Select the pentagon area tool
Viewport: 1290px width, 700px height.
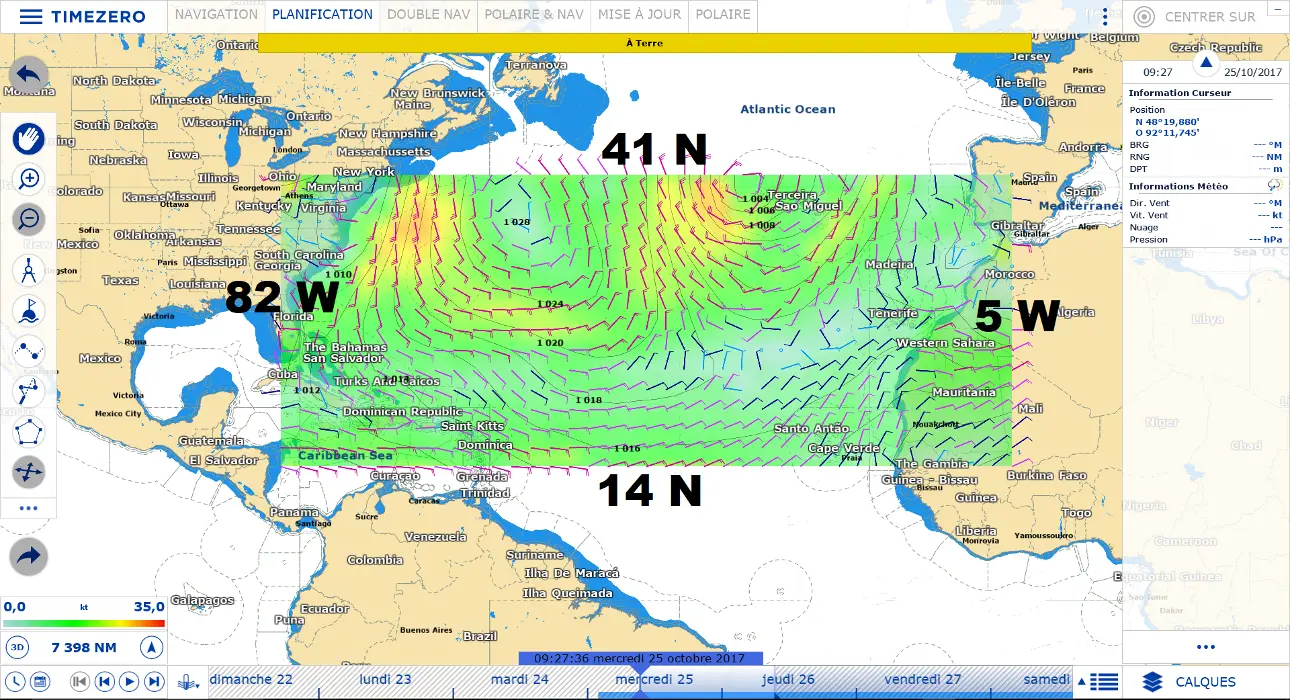(29, 432)
